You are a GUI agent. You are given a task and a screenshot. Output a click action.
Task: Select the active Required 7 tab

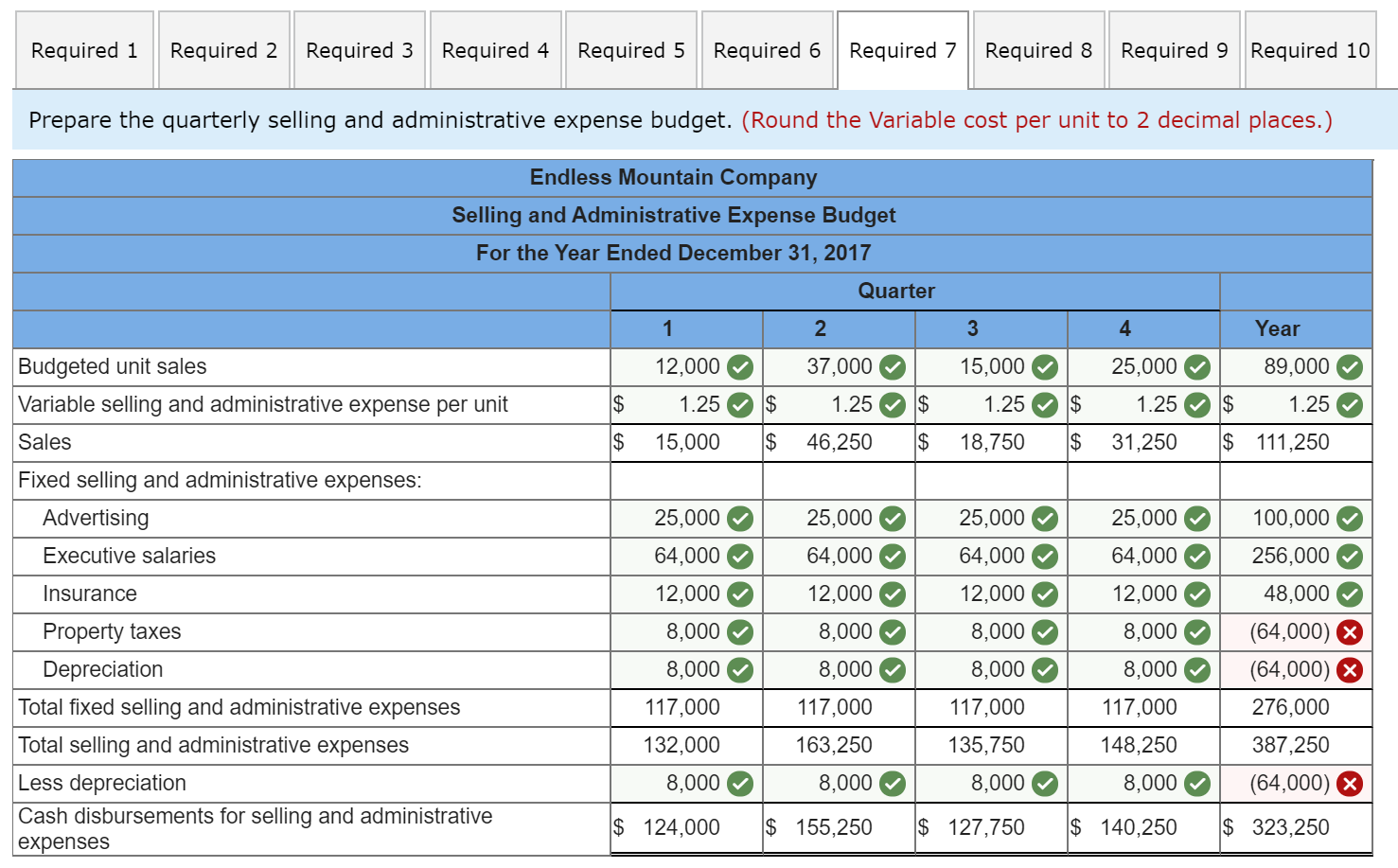click(903, 50)
